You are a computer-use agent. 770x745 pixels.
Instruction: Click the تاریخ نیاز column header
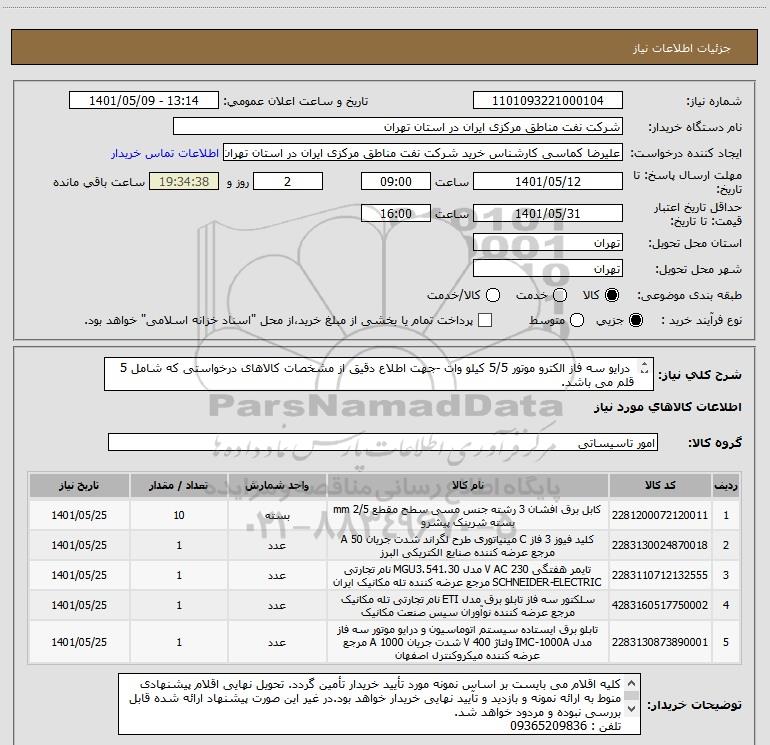coord(79,486)
